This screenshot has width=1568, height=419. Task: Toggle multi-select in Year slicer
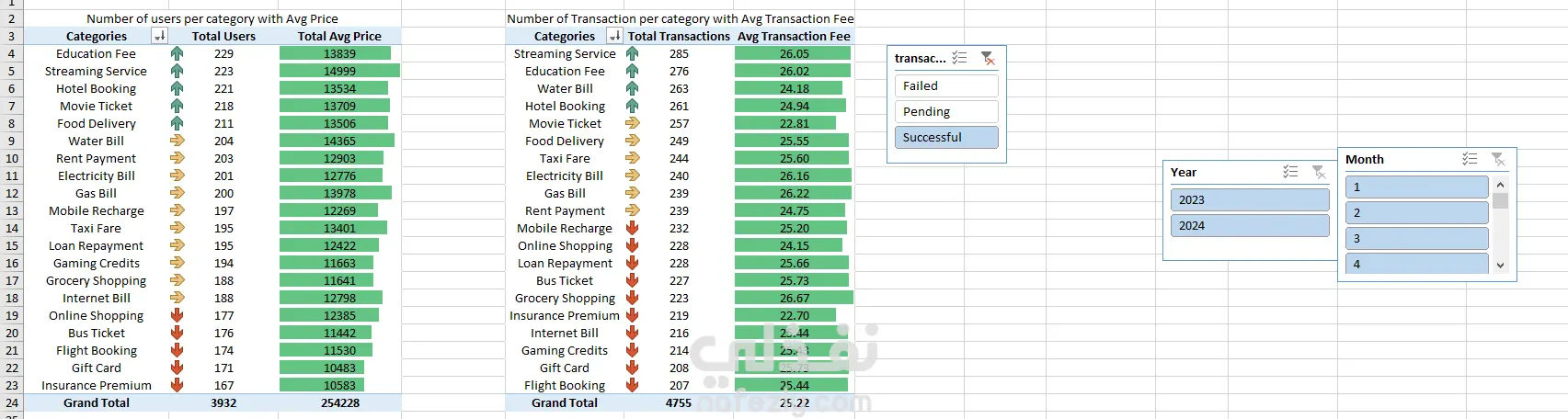[1290, 172]
